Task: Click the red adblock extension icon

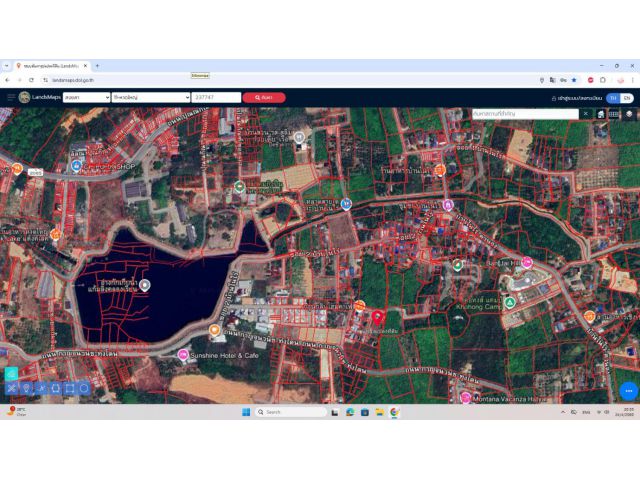Action: pyautogui.click(x=590, y=80)
